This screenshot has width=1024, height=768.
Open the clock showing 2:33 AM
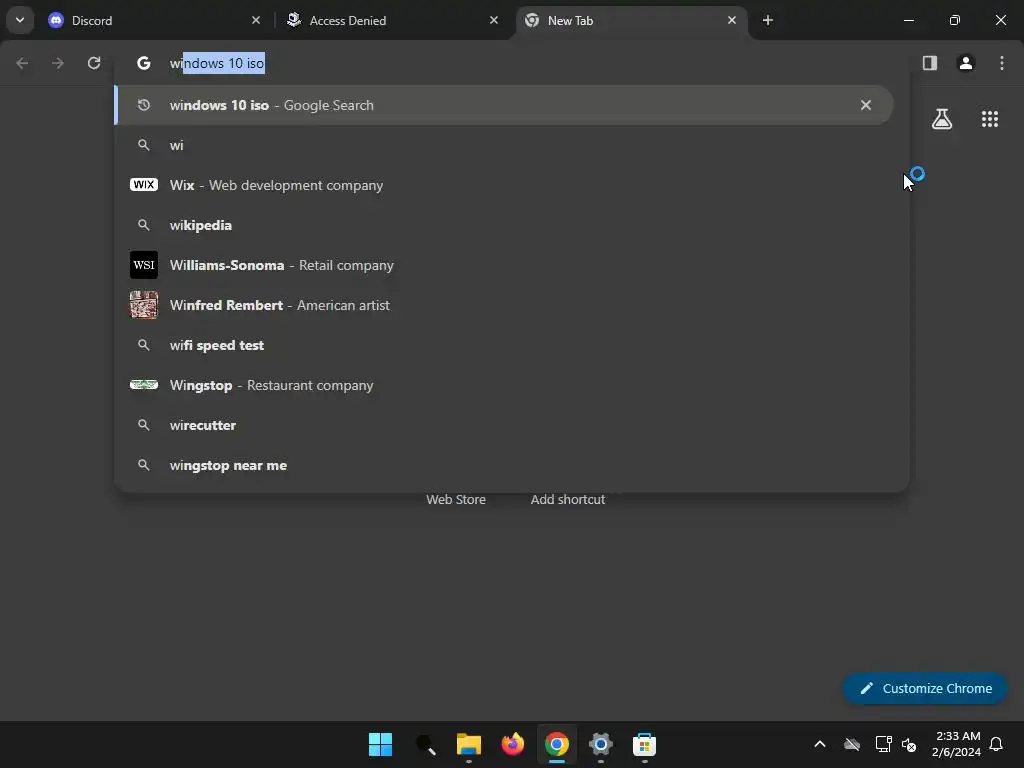coord(956,744)
